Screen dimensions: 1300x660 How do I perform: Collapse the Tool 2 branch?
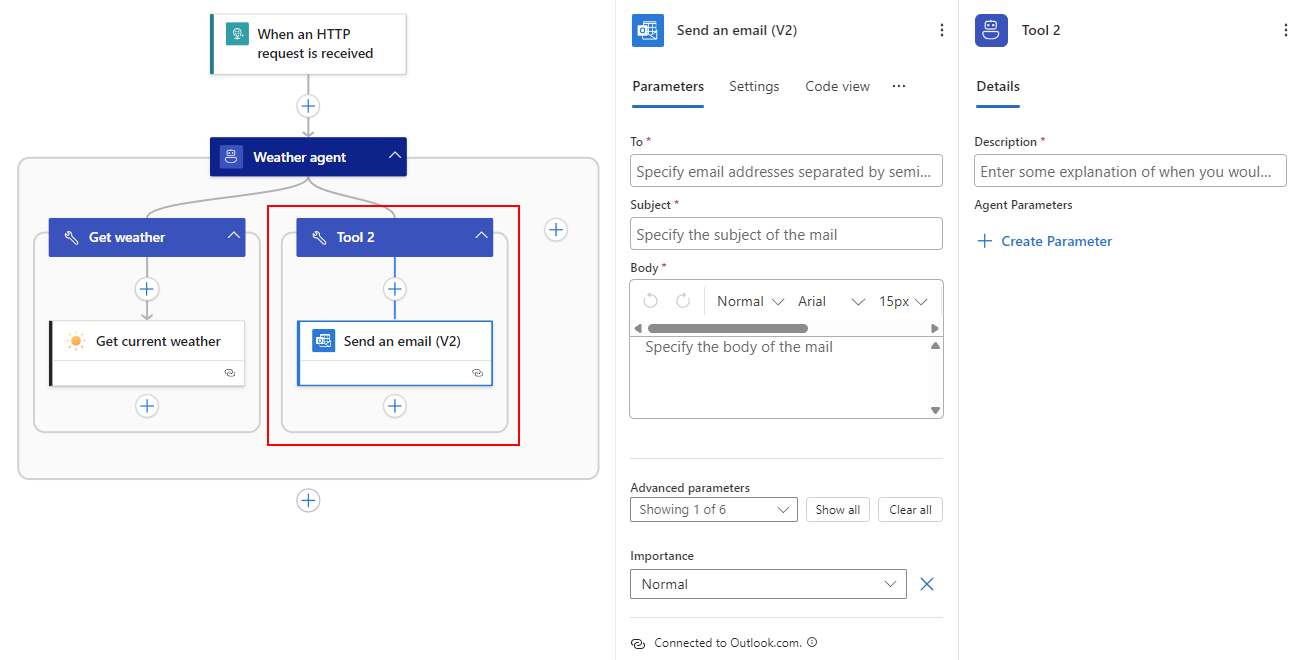point(481,237)
